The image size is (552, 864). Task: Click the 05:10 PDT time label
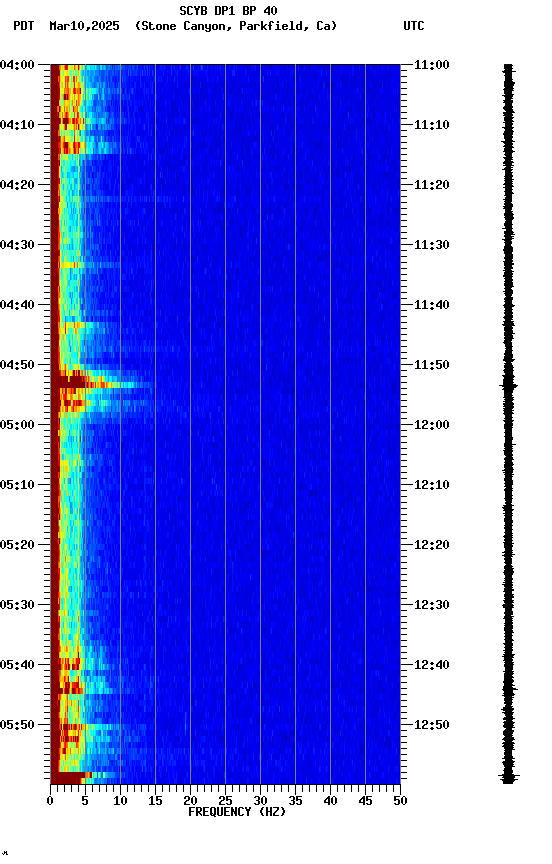coord(17,485)
